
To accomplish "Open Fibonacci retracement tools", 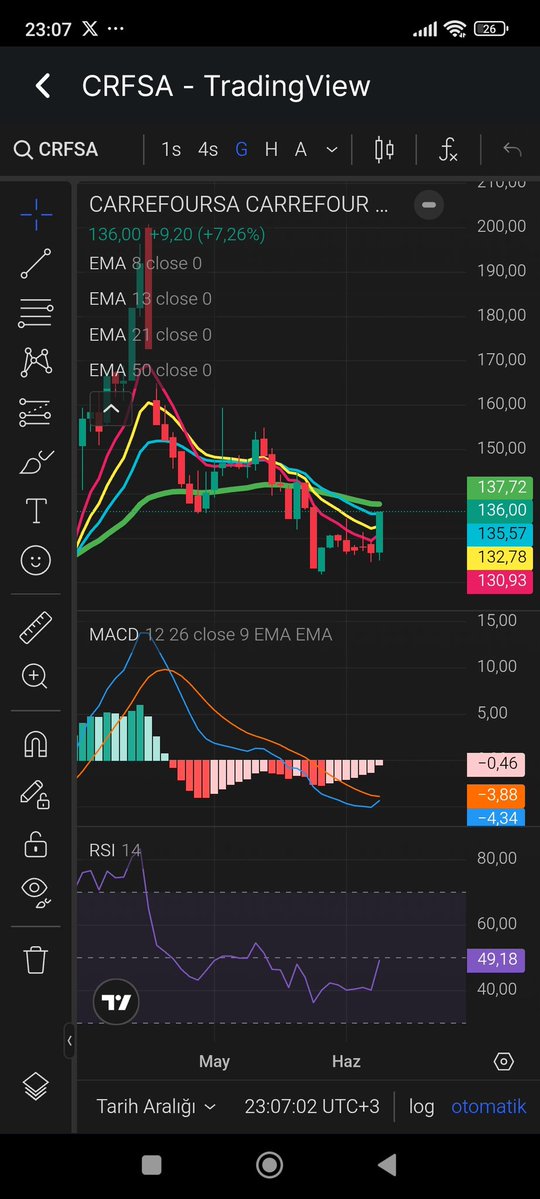I will (x=36, y=313).
